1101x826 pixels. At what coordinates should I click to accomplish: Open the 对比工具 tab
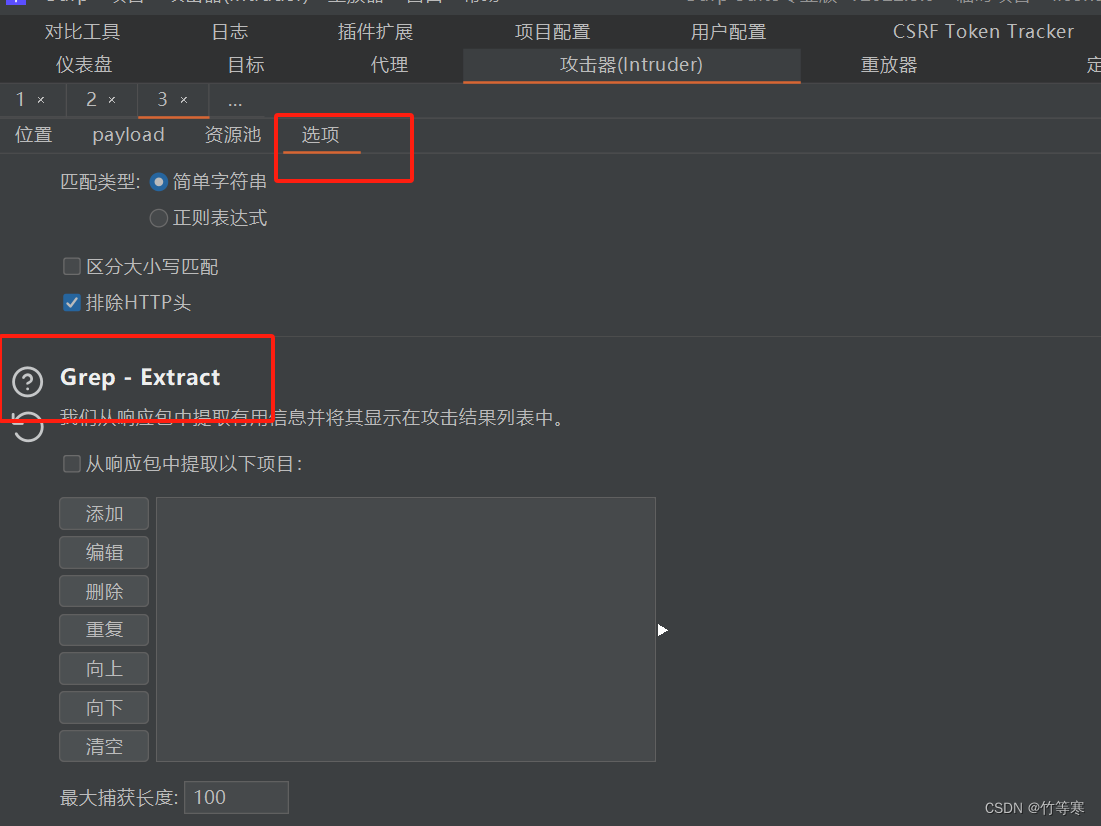[x=82, y=32]
